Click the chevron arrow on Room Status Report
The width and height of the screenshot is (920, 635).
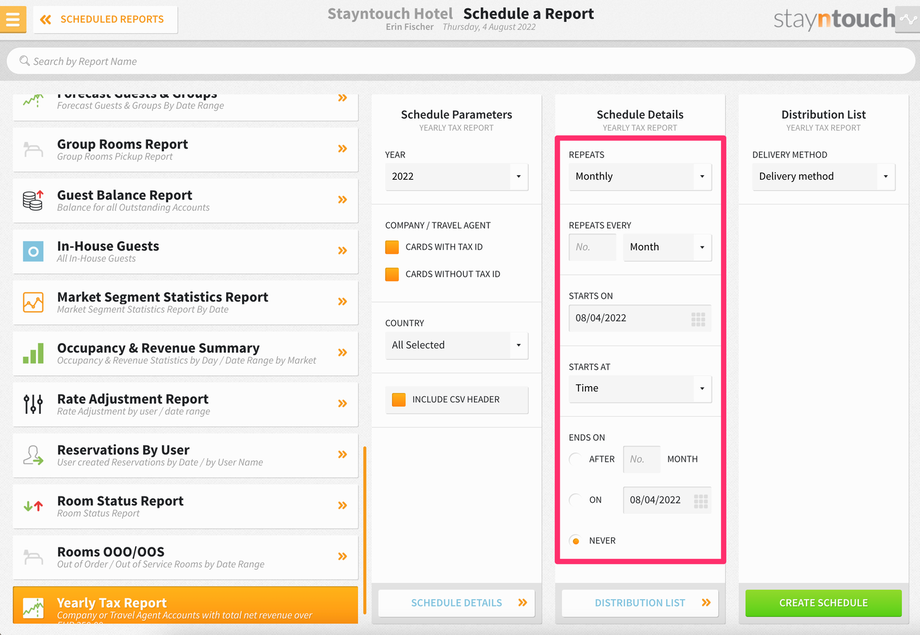343,505
